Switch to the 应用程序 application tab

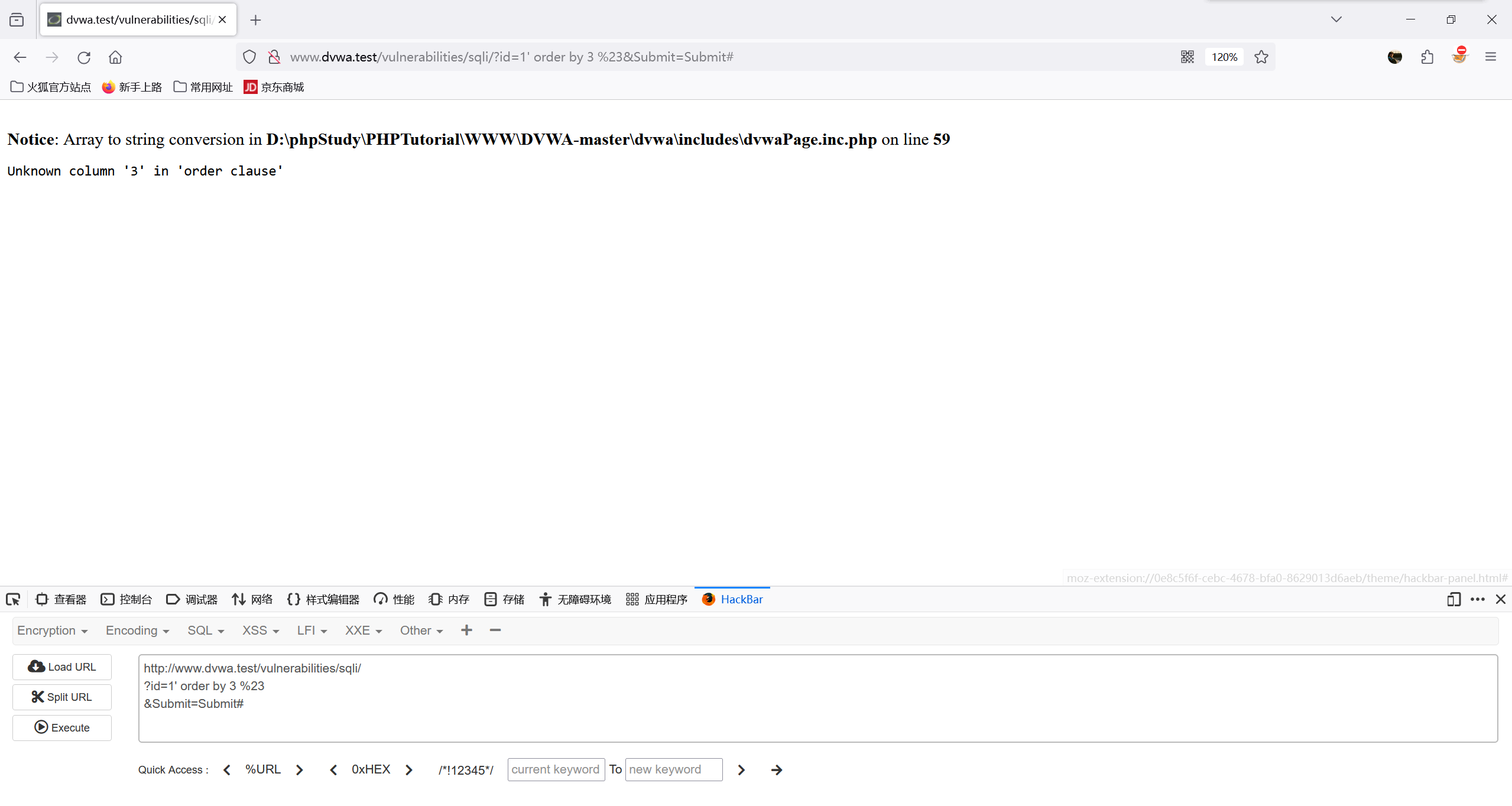point(657,599)
